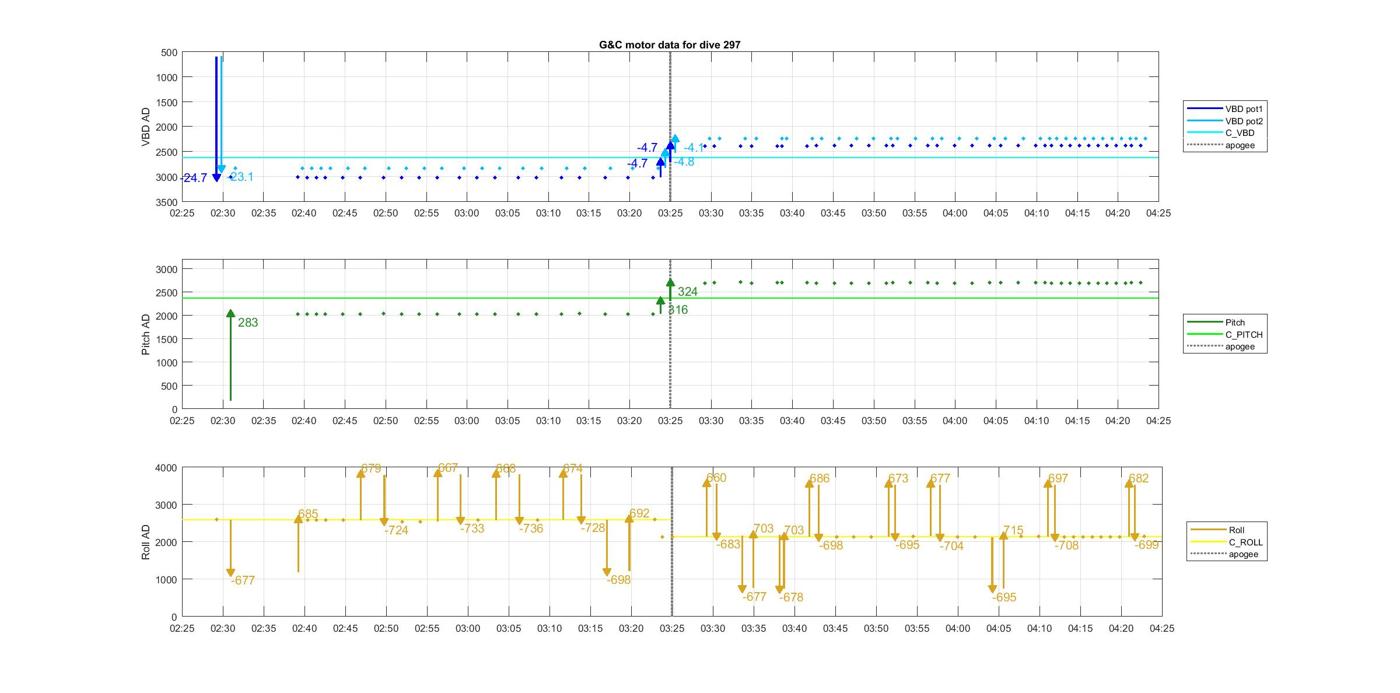Image resolution: width=1400 pixels, height=693 pixels.
Task: Click the "Pitch AD" y-axis label
Action: pos(146,335)
